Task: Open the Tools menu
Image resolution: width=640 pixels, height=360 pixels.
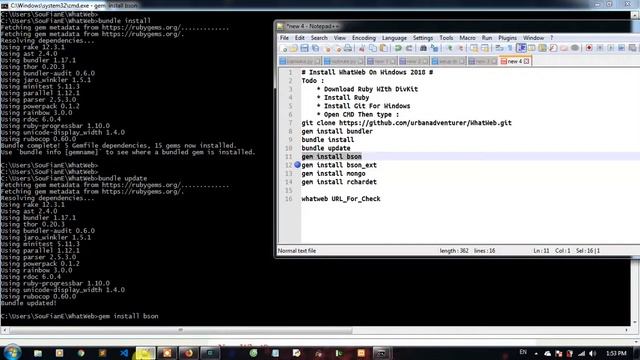Action: coord(446,38)
